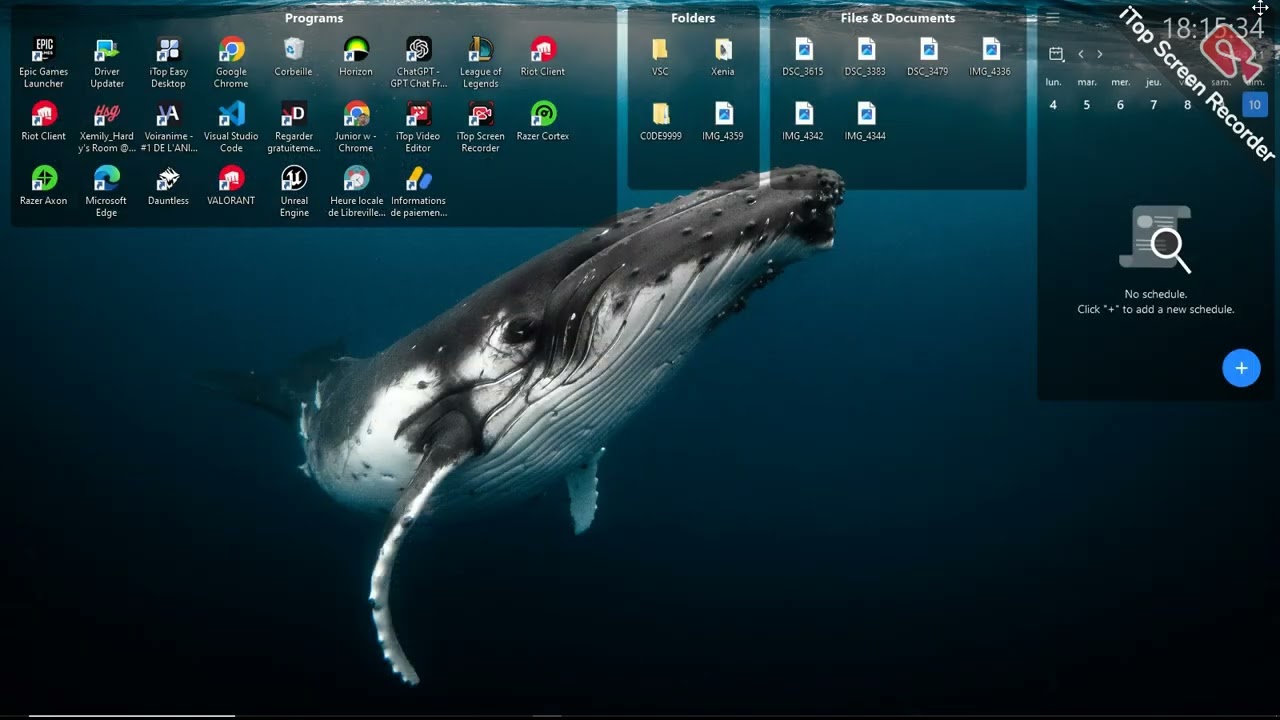This screenshot has height=720, width=1280.
Task: Click the Files & Documents box title
Action: (898, 18)
